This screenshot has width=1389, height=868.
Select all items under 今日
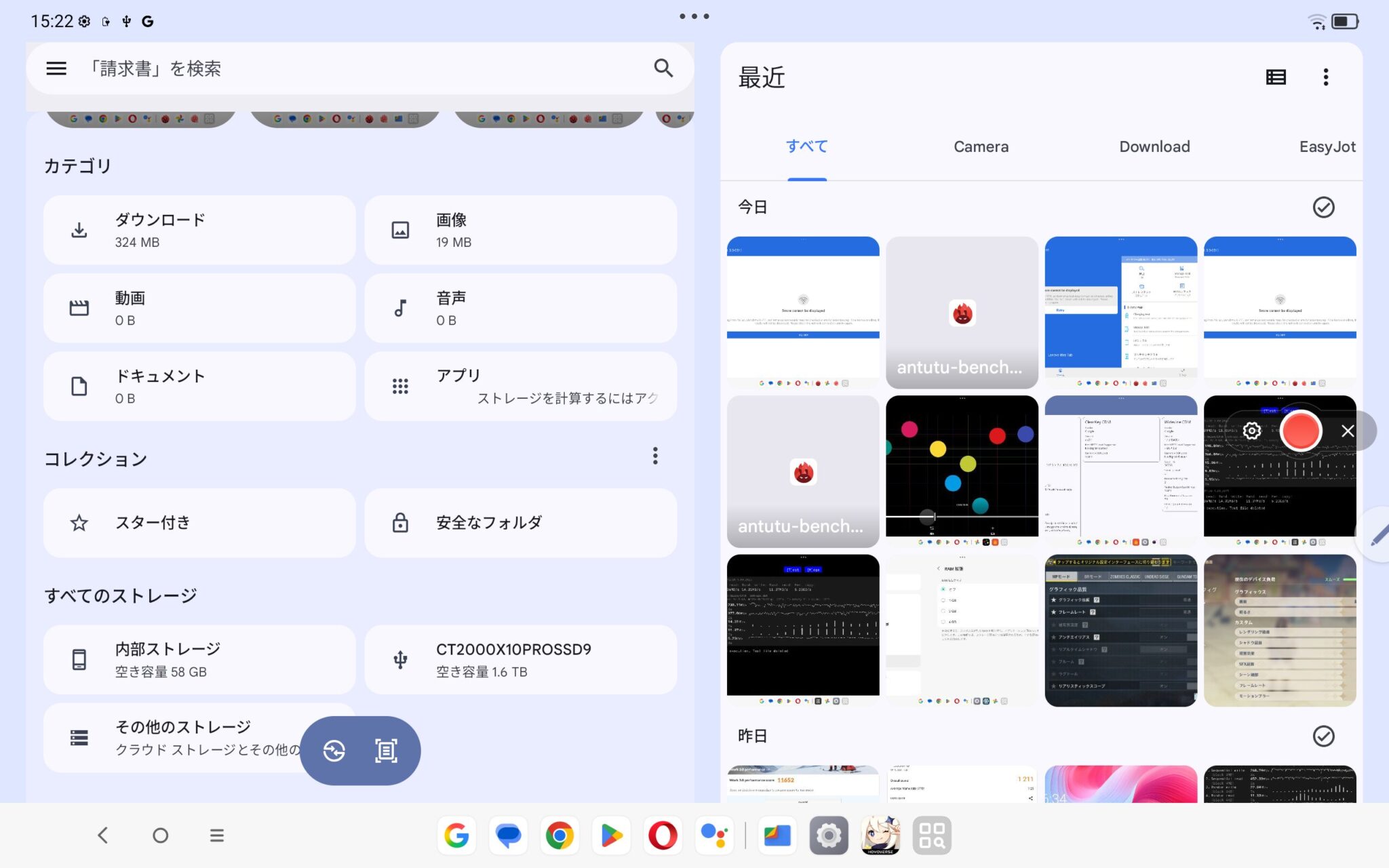[1324, 208]
